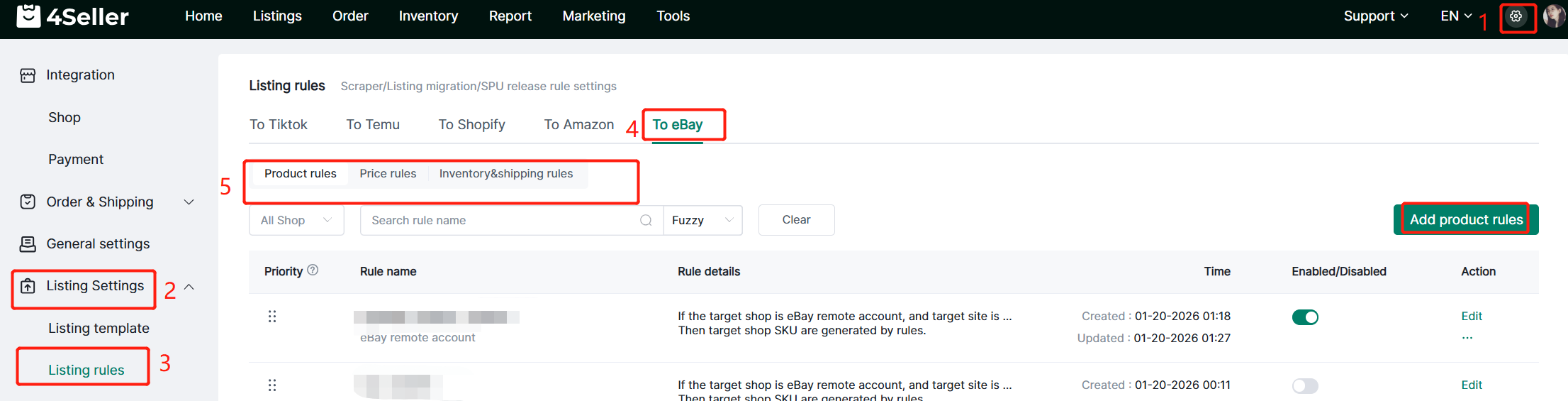Click the search magnifier icon

click(646, 221)
